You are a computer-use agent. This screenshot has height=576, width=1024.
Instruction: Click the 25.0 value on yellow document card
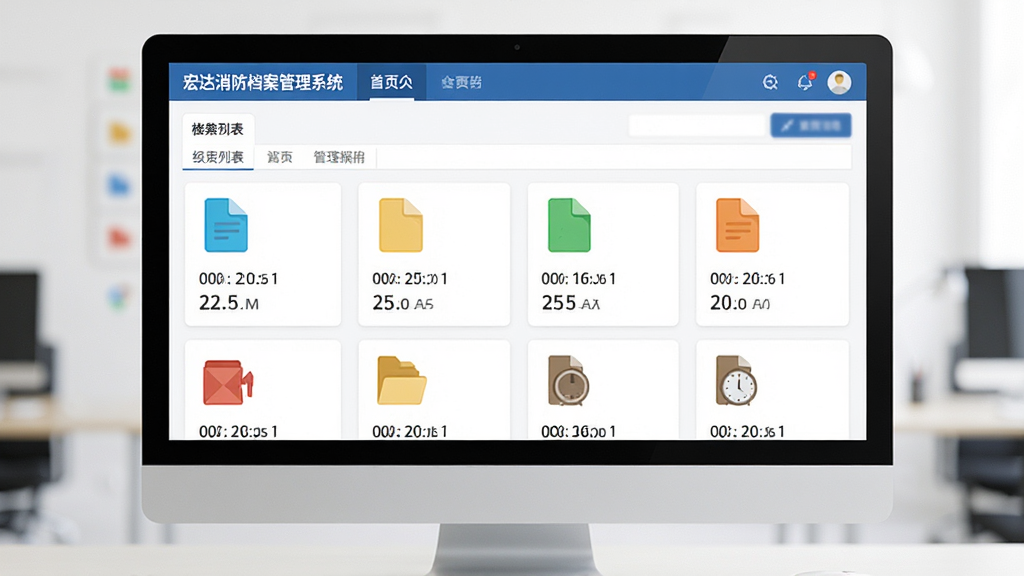[391, 303]
